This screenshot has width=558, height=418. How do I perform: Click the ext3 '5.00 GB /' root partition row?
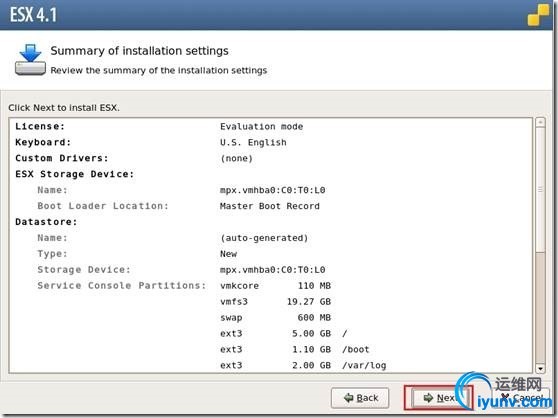coord(284,334)
